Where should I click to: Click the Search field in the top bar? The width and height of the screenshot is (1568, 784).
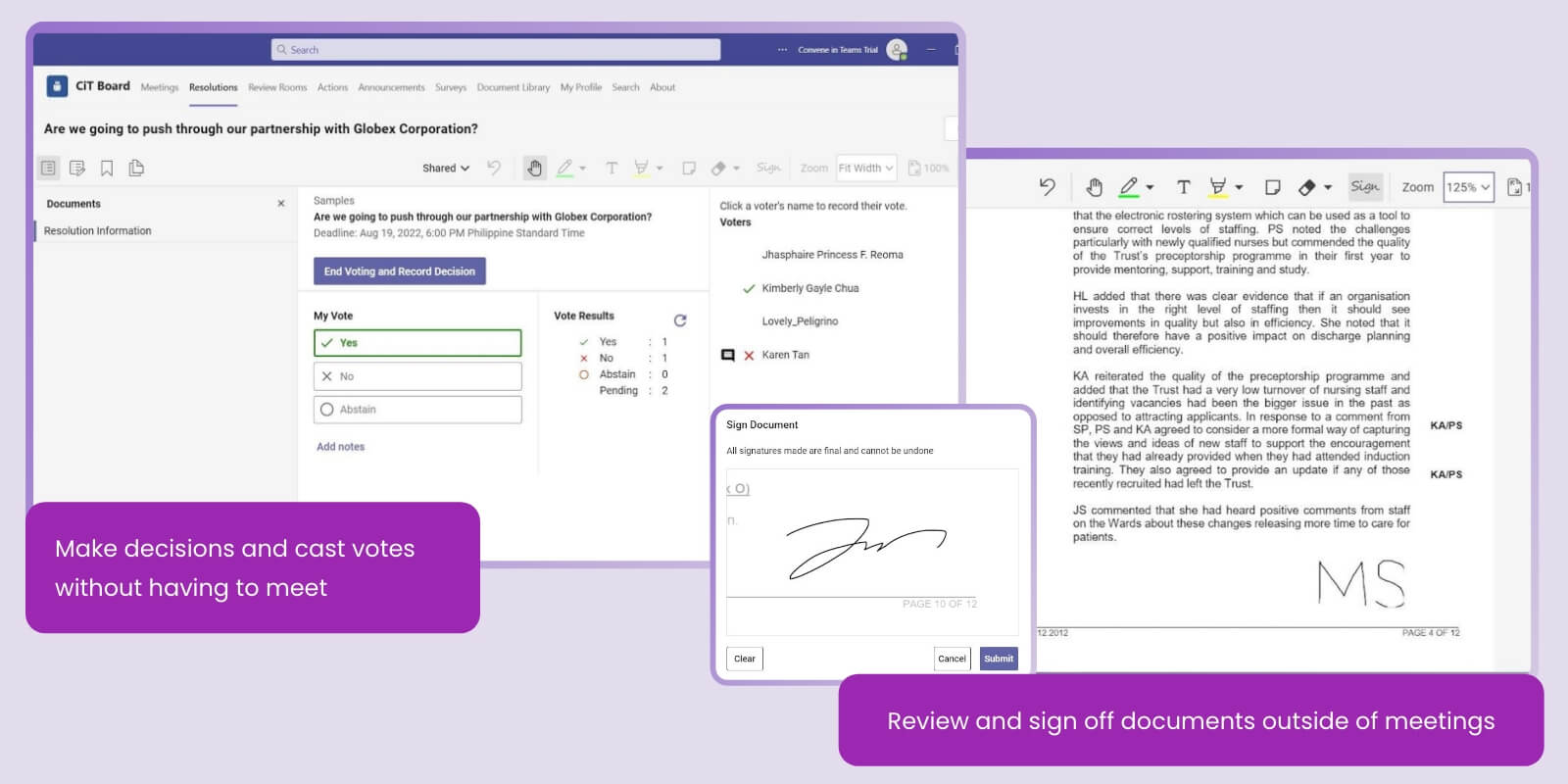pyautogui.click(x=495, y=50)
